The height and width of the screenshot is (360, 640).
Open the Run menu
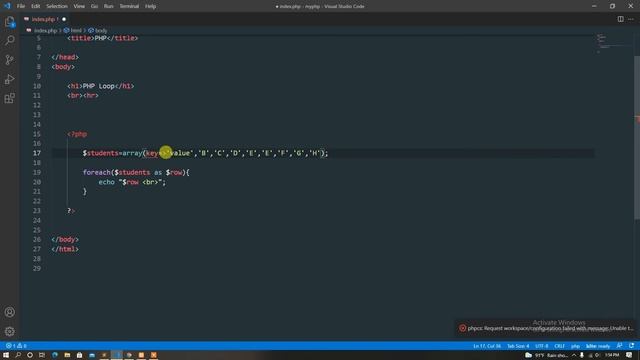click(108, 6)
